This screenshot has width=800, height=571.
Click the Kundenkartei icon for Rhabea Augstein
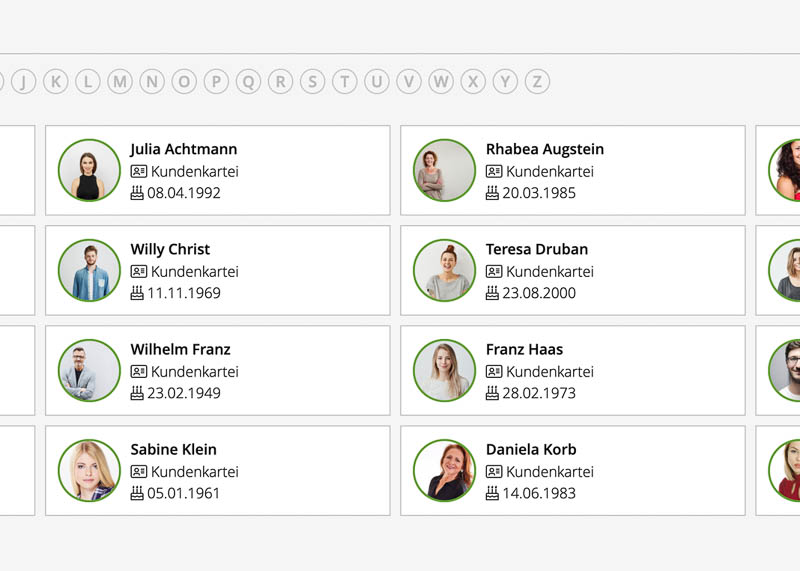tap(494, 171)
